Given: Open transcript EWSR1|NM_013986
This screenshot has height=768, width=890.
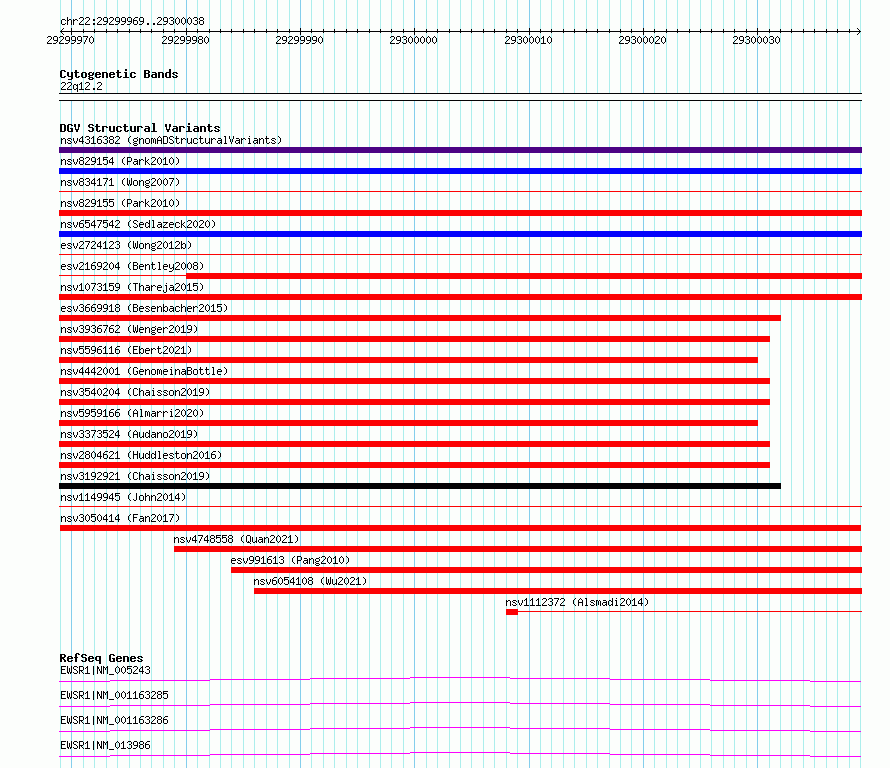Looking at the screenshot, I should [105, 745].
